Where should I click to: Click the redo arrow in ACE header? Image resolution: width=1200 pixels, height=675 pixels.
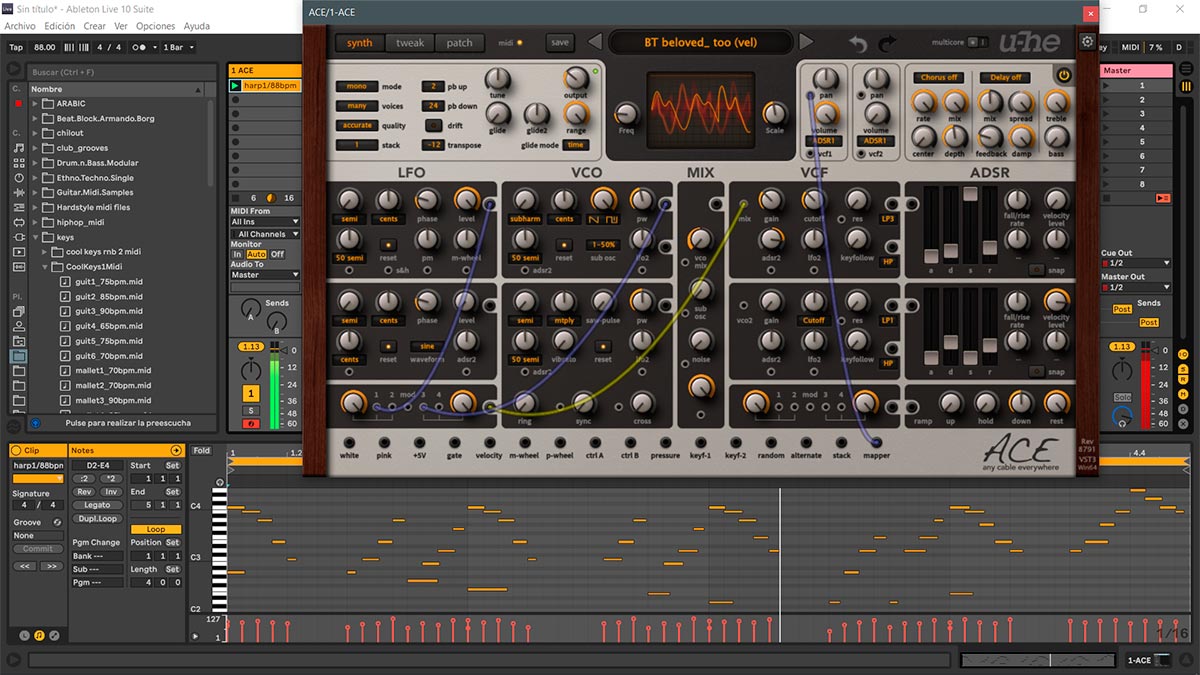pos(887,43)
